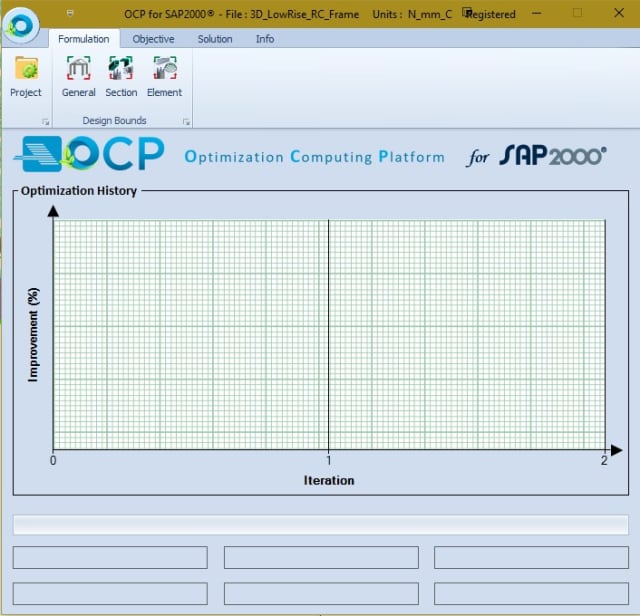Expand the quick access toolbar dropdown
The image size is (640, 616).
(70, 14)
